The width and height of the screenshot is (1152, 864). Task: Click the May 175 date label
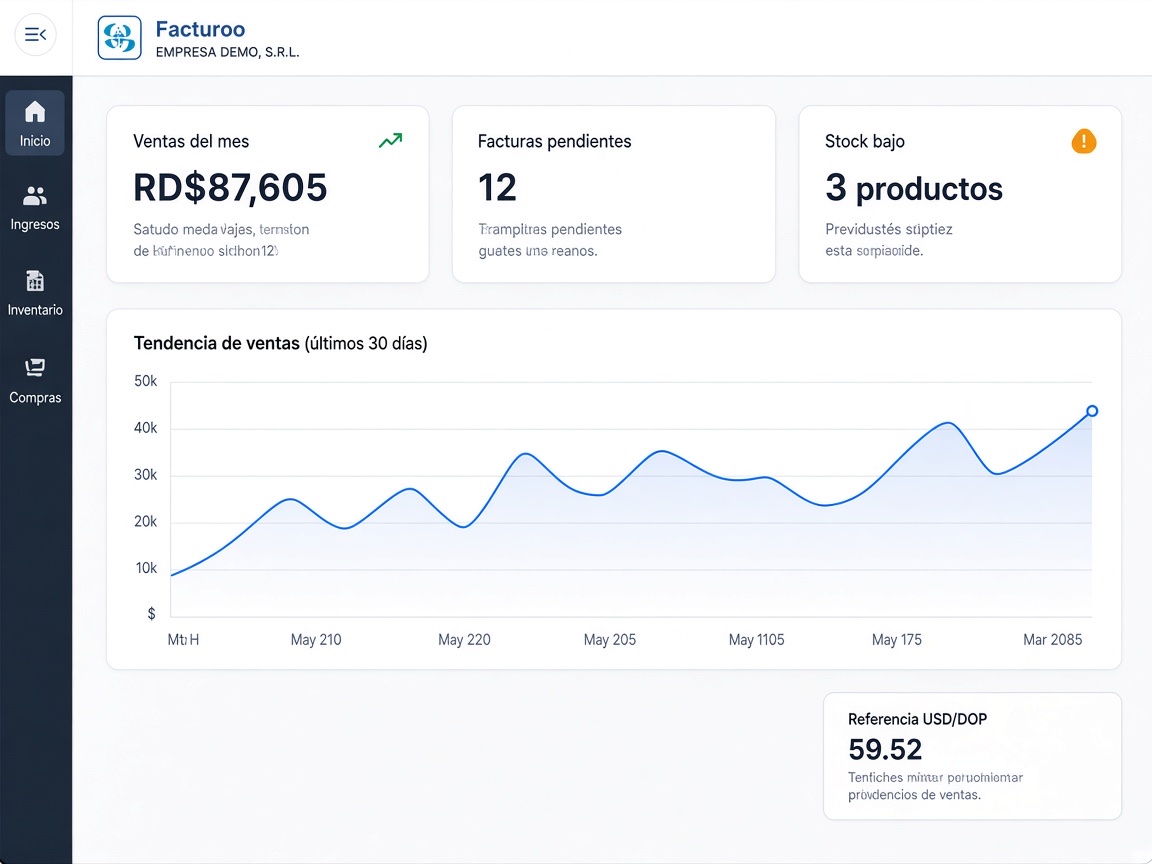point(896,639)
